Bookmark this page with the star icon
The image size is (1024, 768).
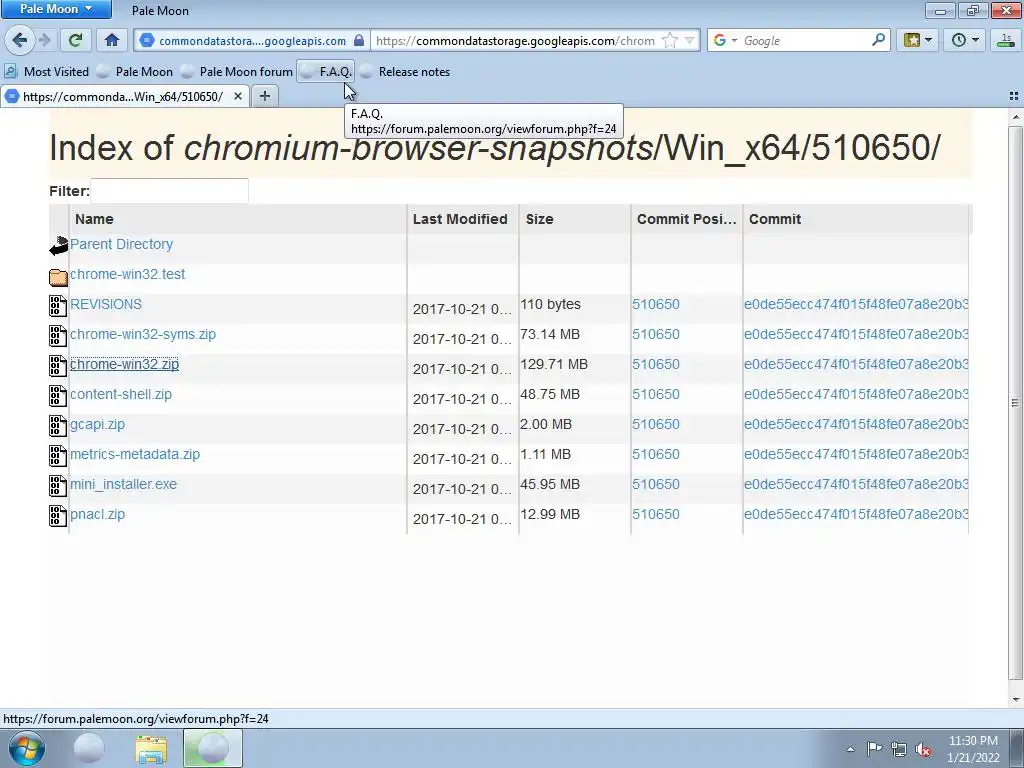(x=669, y=40)
